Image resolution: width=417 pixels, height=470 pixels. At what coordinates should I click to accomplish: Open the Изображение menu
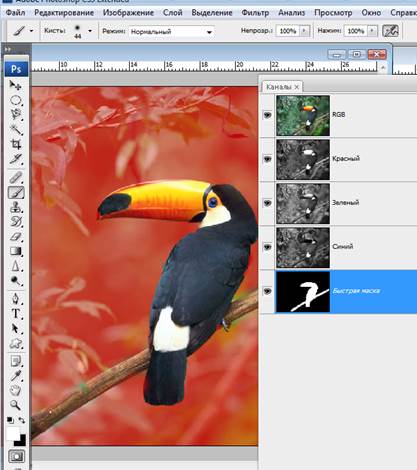[128, 13]
